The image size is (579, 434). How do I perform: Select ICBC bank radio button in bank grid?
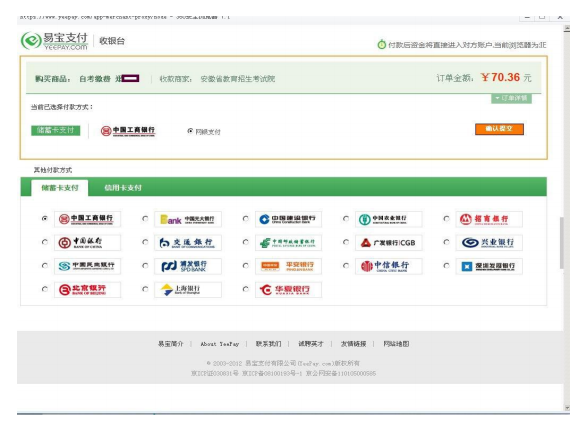[45, 219]
